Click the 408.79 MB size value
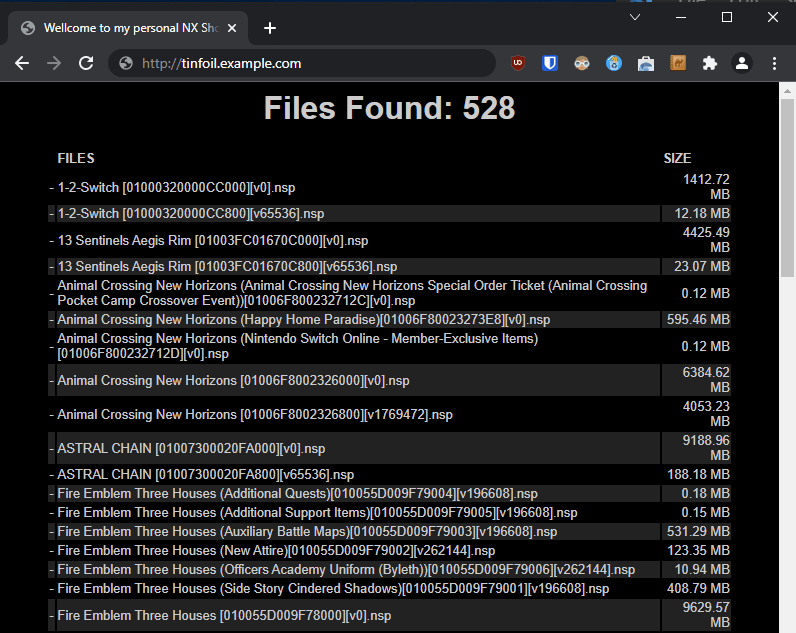 [x=699, y=588]
